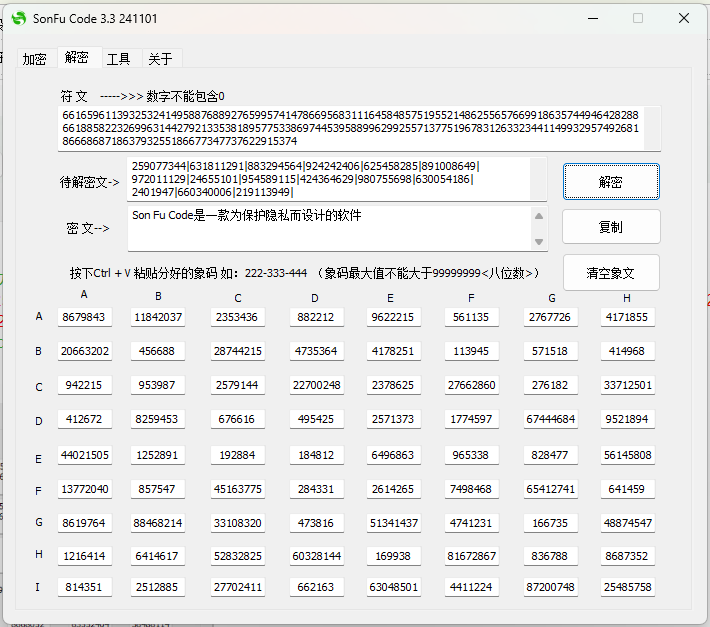Select the cell showing 22700248
The width and height of the screenshot is (710, 627).
pos(316,385)
